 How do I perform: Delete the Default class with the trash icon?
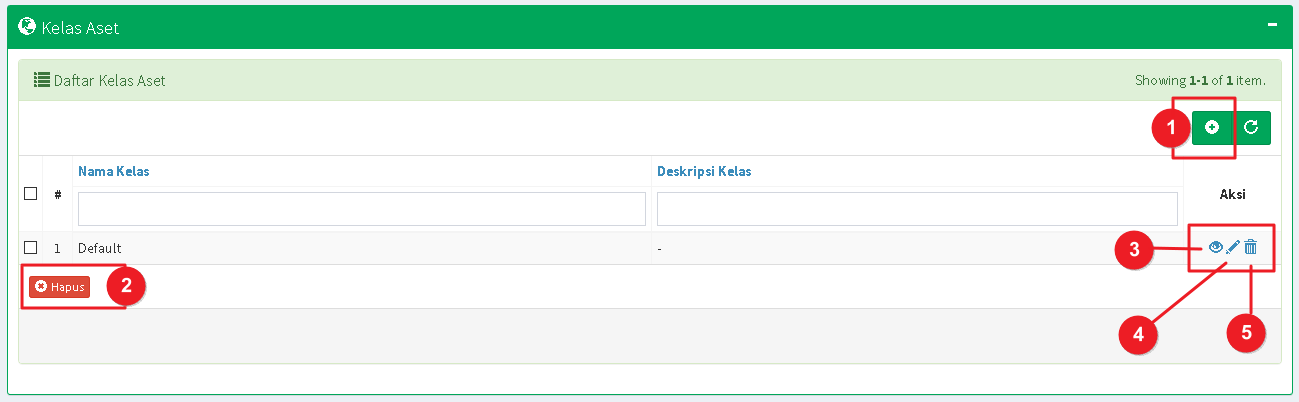click(x=1250, y=247)
